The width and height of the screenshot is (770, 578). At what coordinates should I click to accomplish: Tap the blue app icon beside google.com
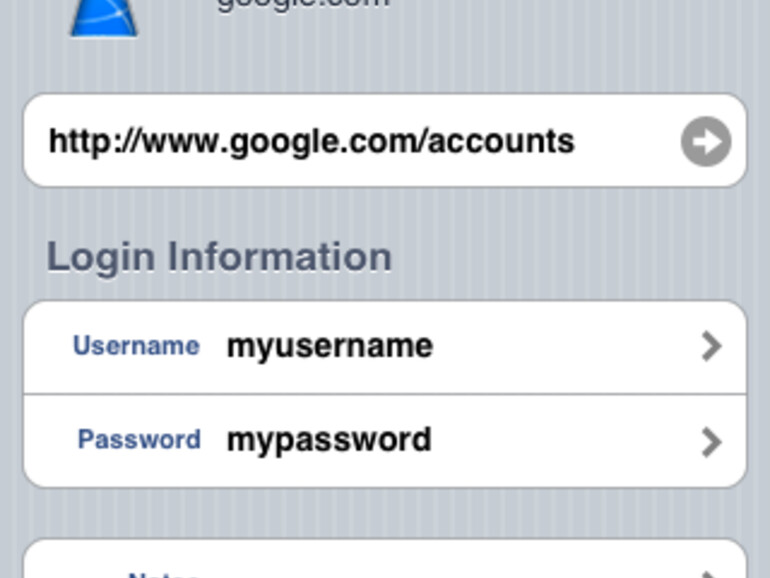[104, 17]
